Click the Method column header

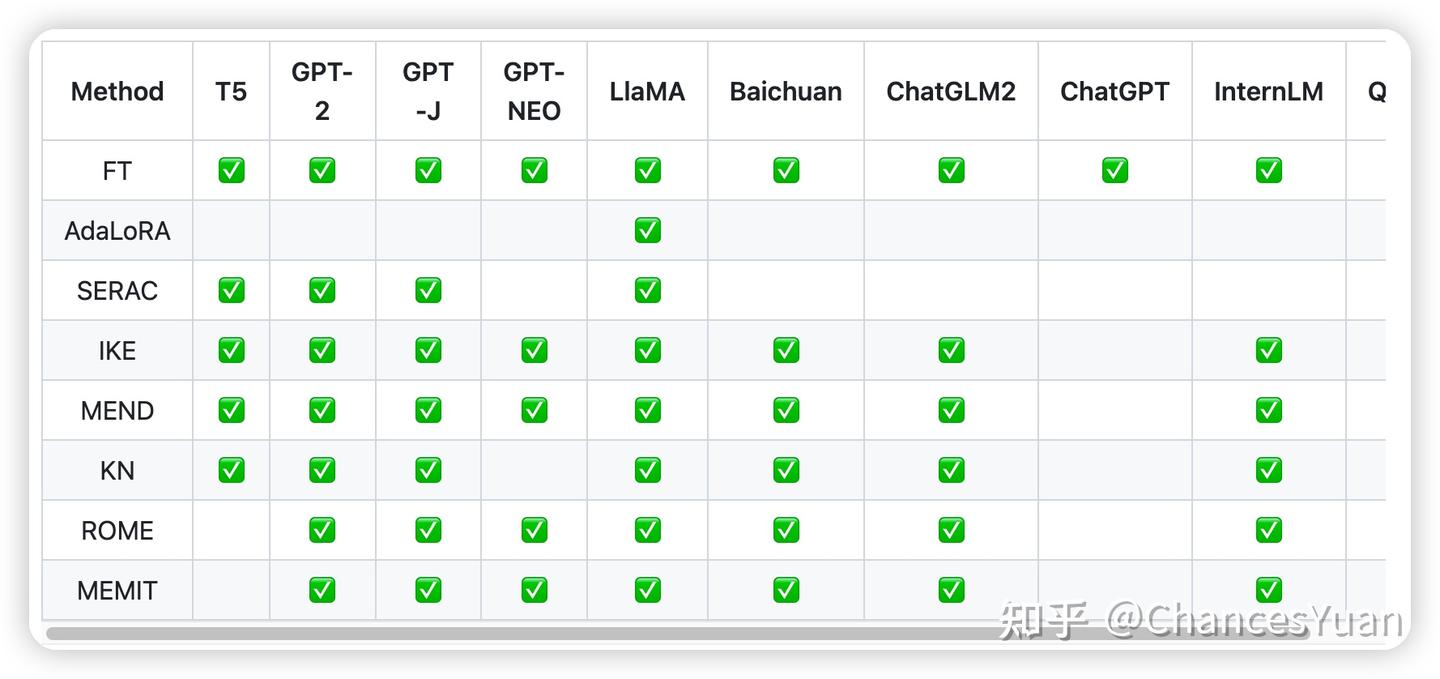[x=117, y=92]
